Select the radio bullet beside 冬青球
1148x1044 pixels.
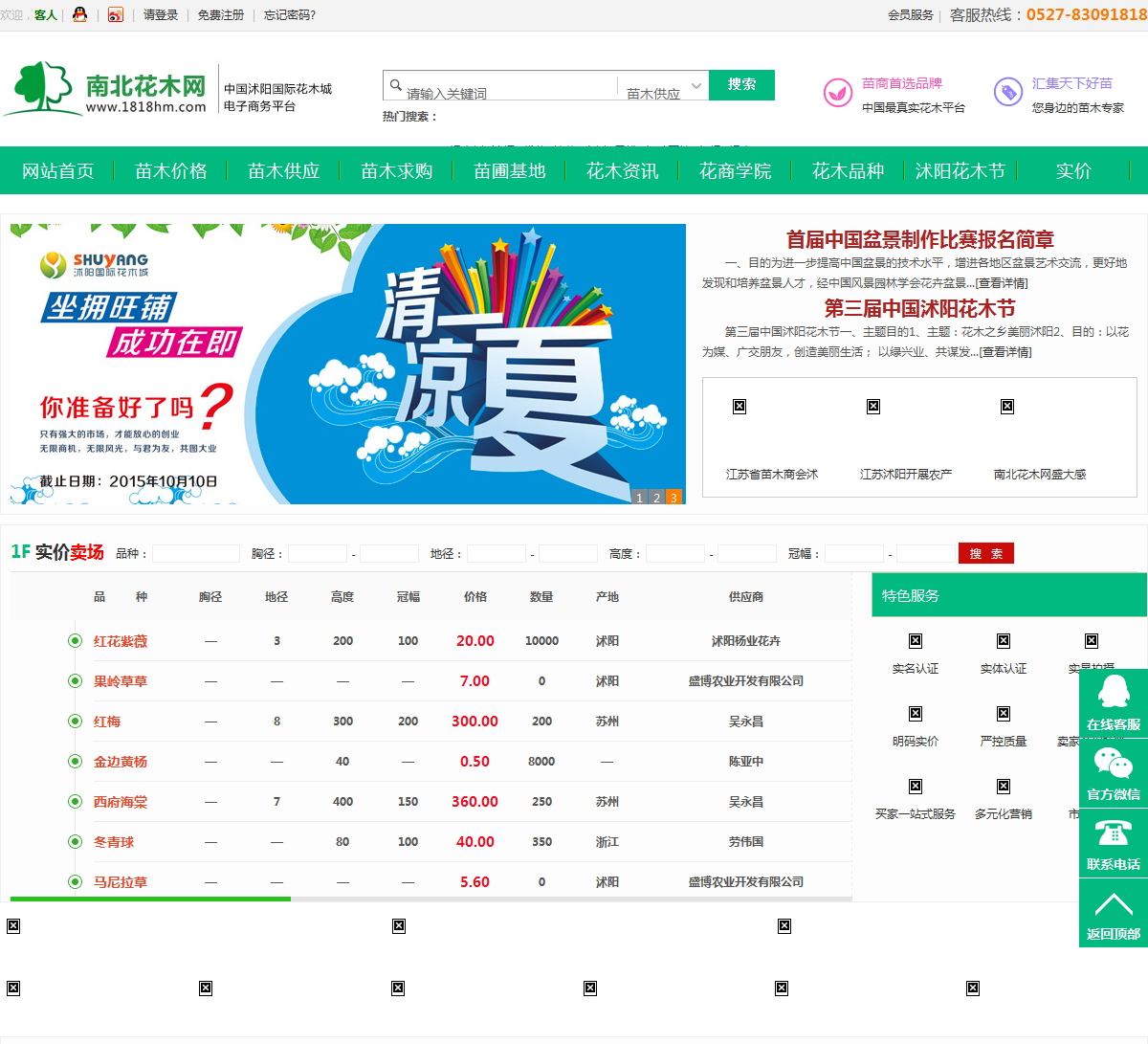pos(75,842)
